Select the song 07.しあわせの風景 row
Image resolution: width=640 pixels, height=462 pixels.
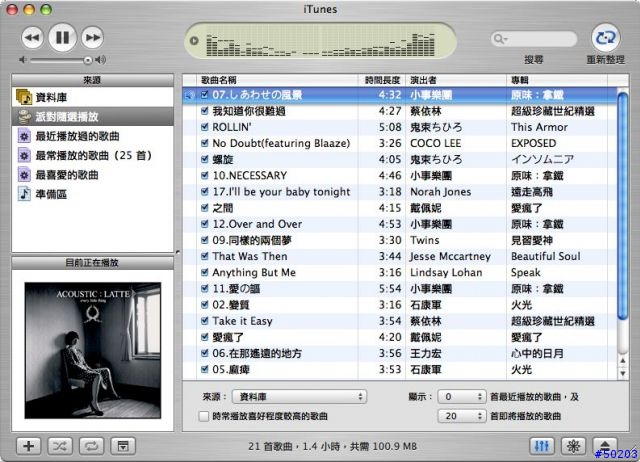[400, 95]
